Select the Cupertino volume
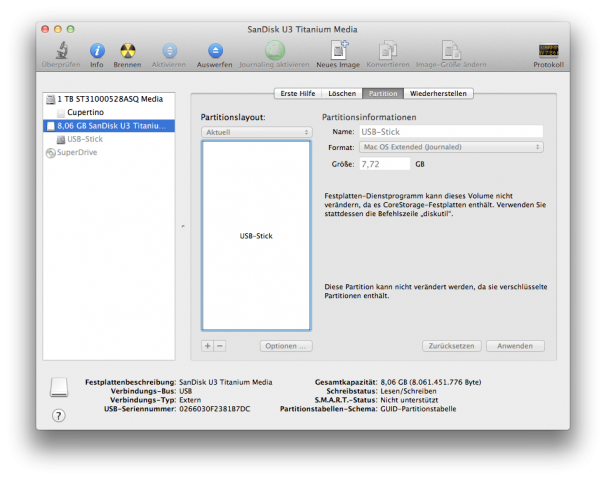The image size is (606, 480). pos(109,112)
